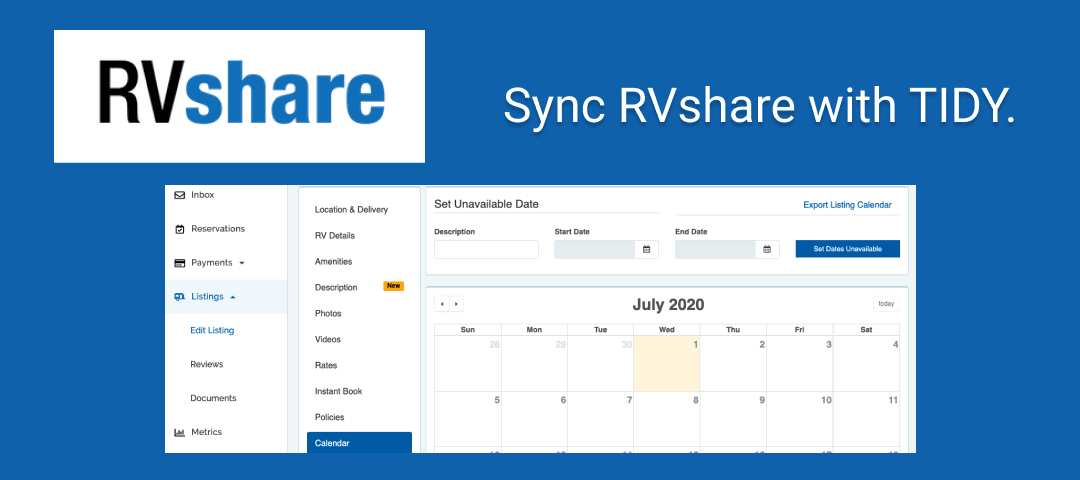This screenshot has height=480, width=1080.
Task: Open Documents in the sidebar
Action: 214,398
